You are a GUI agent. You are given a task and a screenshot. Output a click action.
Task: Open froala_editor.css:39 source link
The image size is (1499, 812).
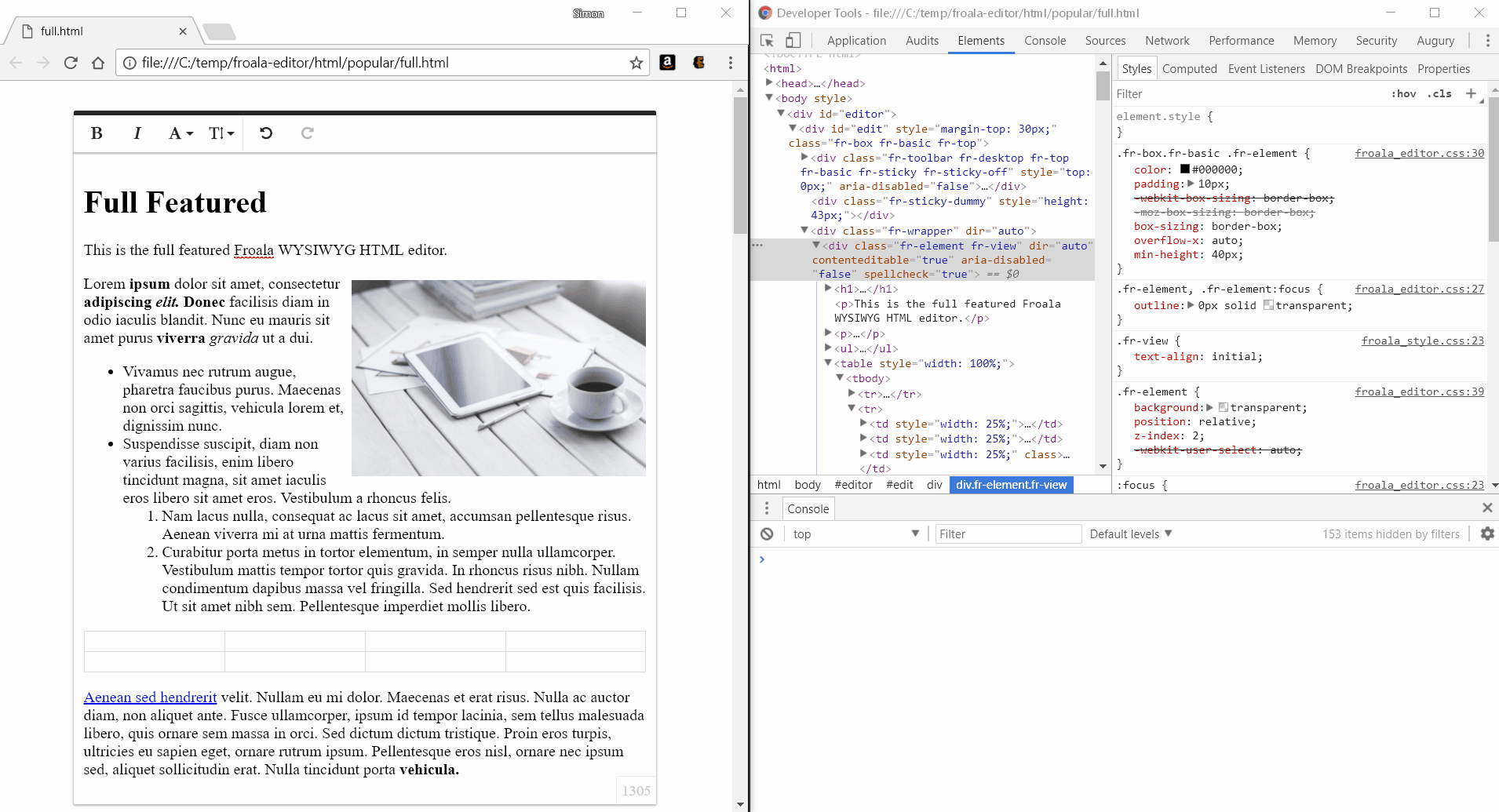tap(1419, 391)
